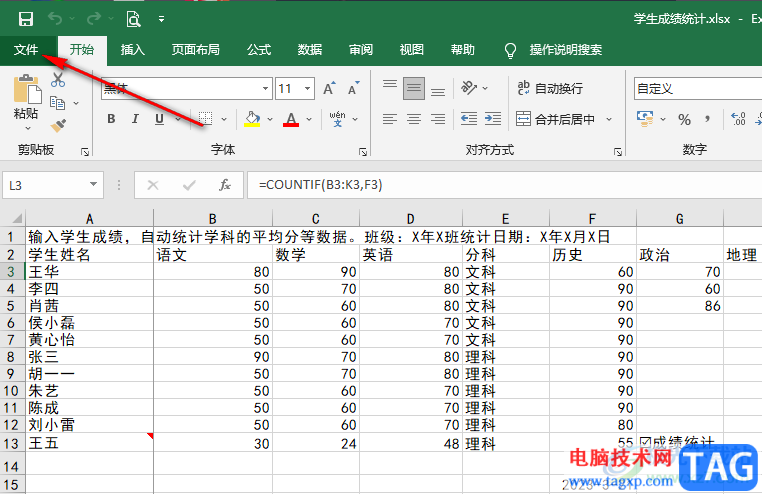Switch to the 数据 tab

[x=310, y=50]
